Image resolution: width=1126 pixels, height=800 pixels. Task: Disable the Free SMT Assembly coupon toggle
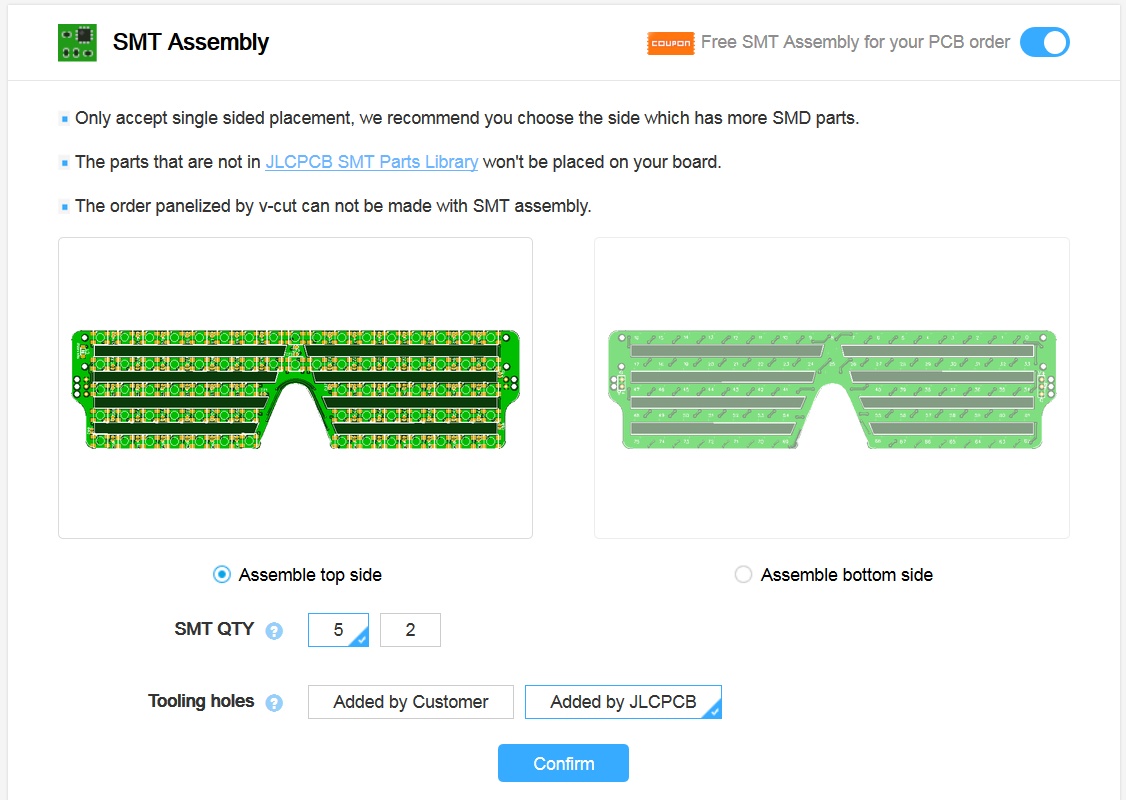pyautogui.click(x=1044, y=42)
